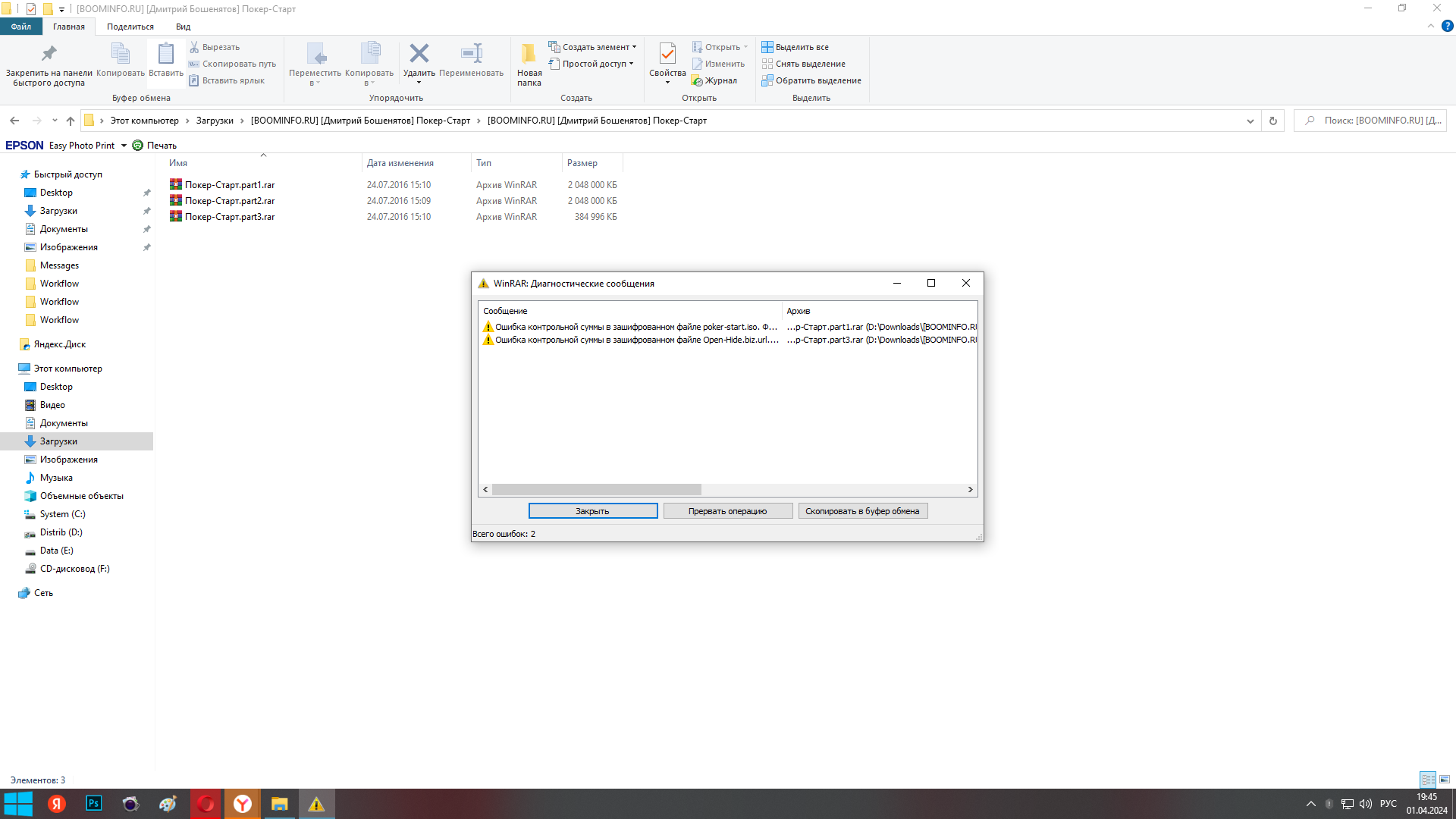Switch to details view toggle

[1429, 780]
